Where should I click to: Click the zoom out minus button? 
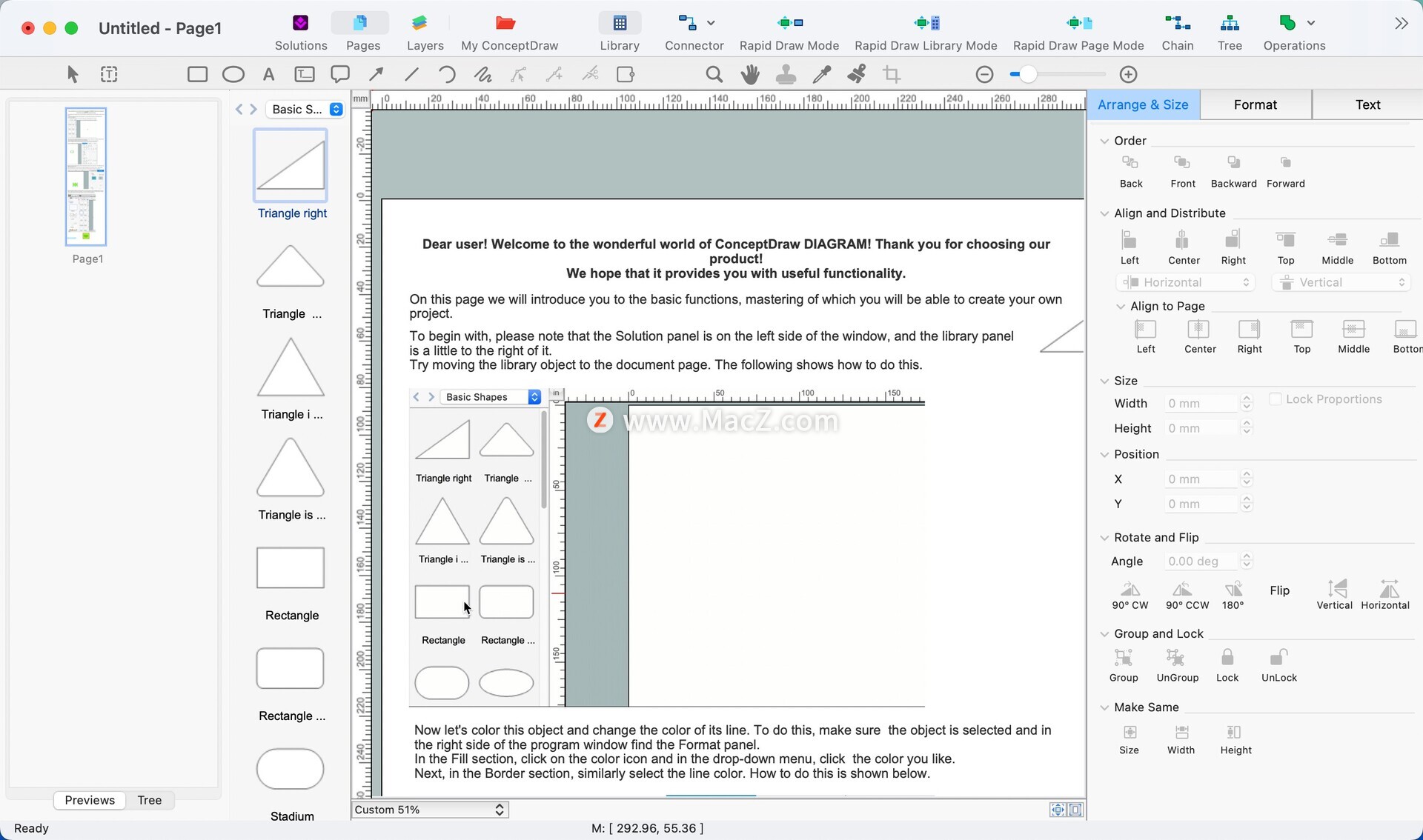(984, 74)
